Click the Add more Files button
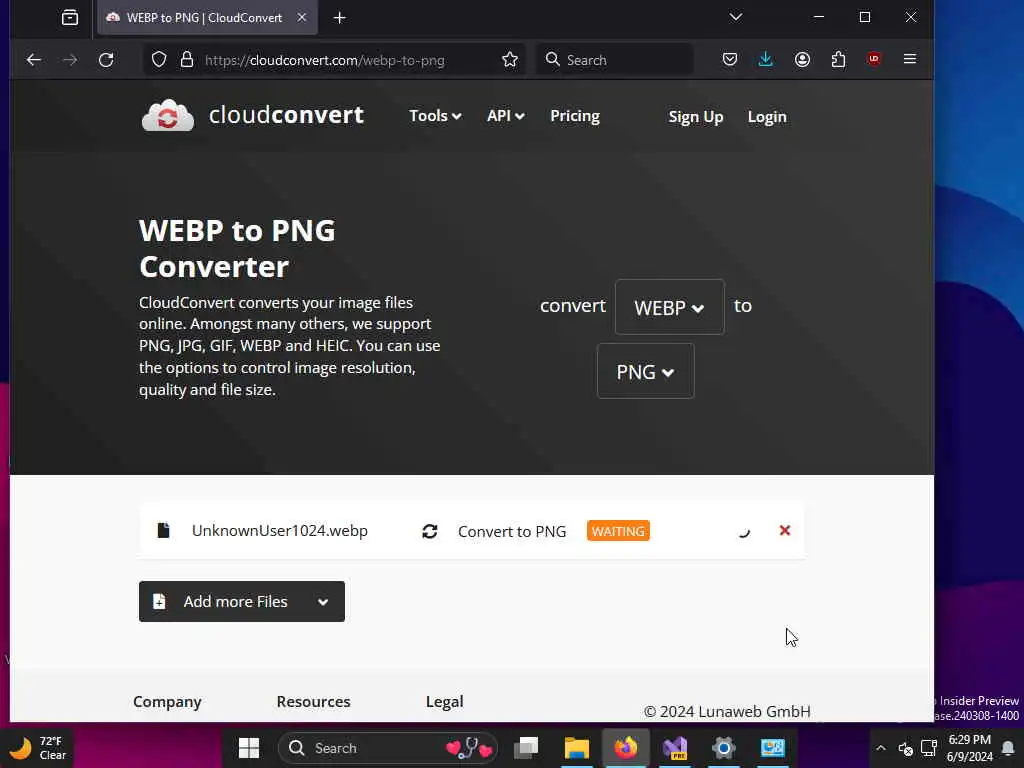Screen dimensions: 1024x768 [x=242, y=601]
